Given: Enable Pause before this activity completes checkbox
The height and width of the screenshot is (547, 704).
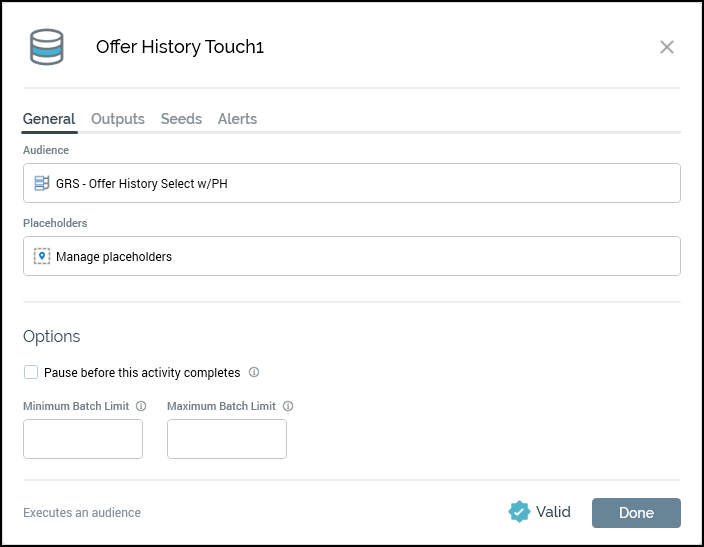Looking at the screenshot, I should 31,373.
